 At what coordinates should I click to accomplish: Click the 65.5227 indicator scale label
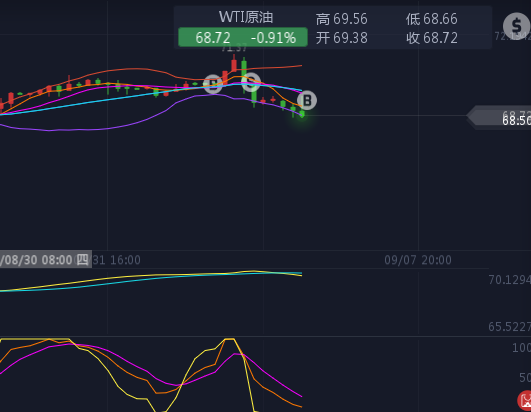(x=510, y=327)
